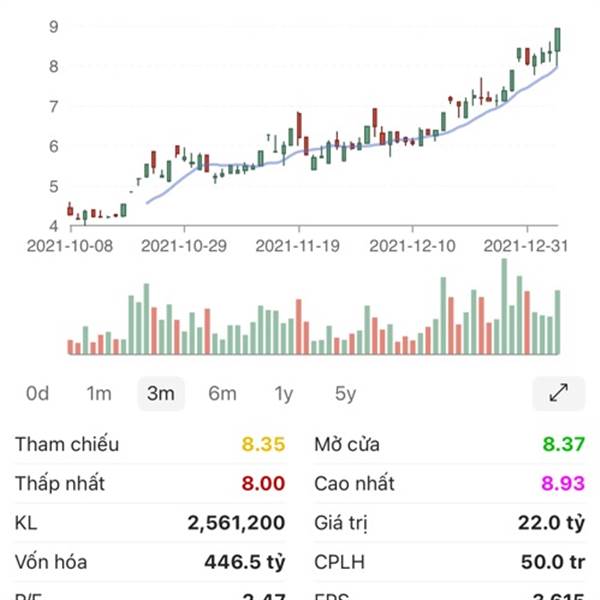Tap the Cao nhất label
600x600 pixels.
click(354, 484)
